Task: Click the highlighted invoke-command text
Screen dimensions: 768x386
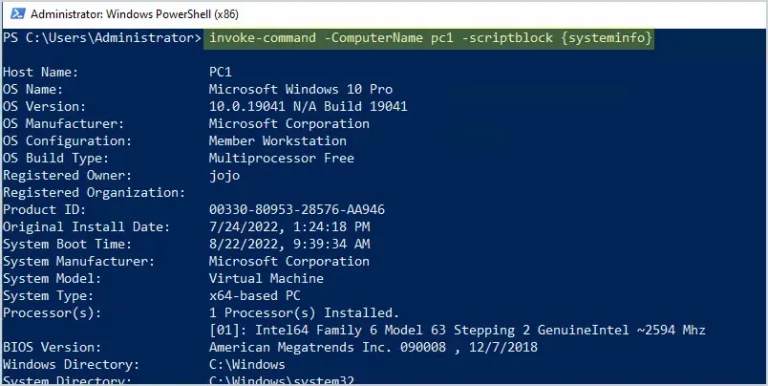Action: tap(431, 38)
